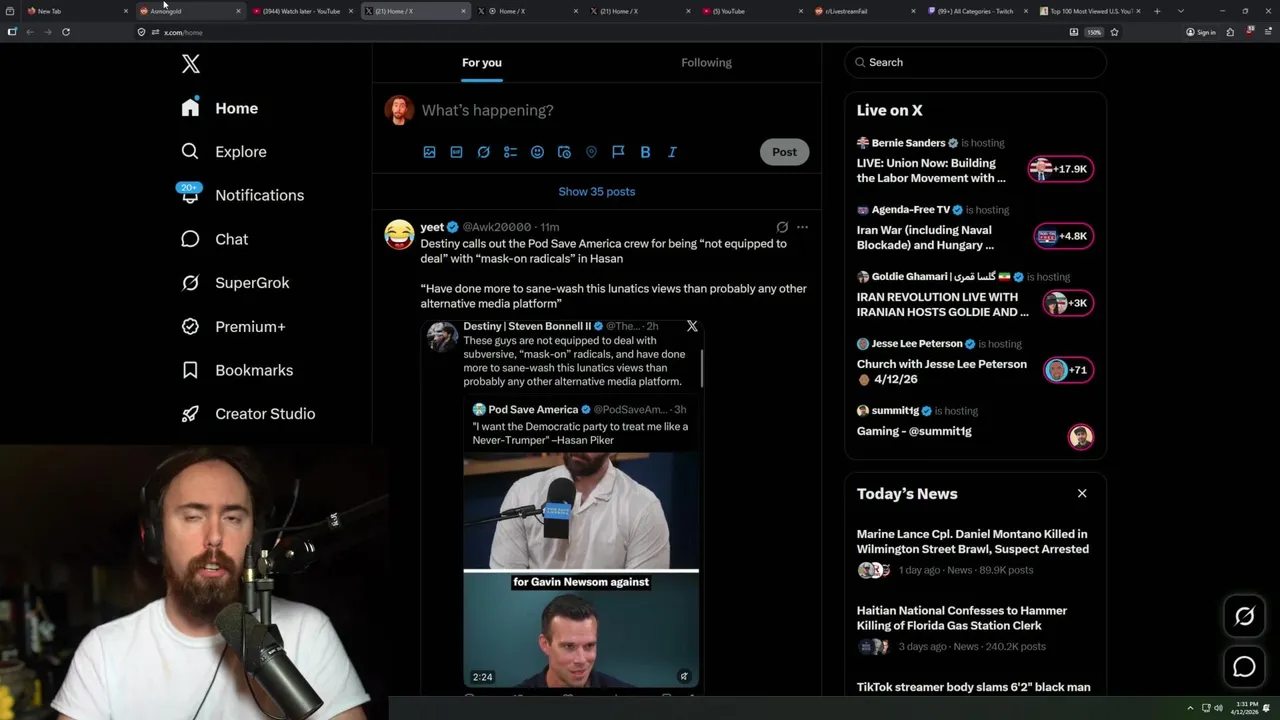Viewport: 1280px width, 720px height.
Task: Open Bookmarks from the sidebar
Action: click(237, 370)
